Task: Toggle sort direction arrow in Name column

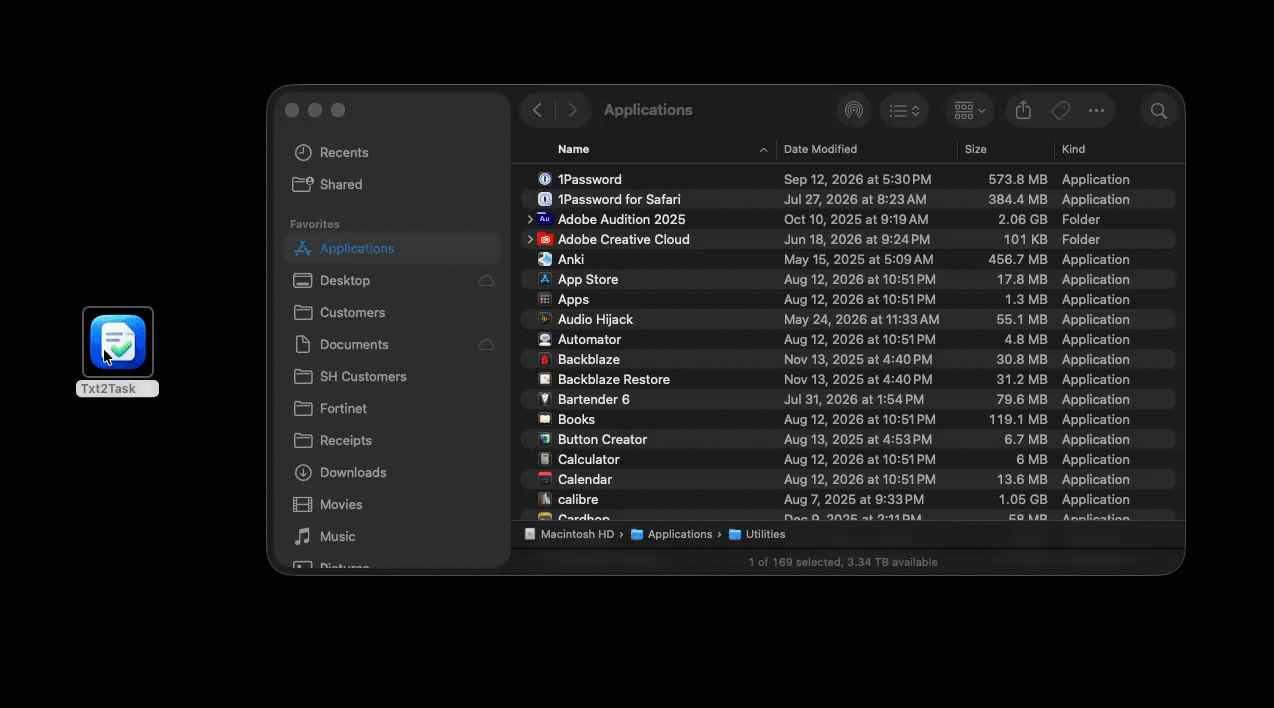Action: point(763,150)
